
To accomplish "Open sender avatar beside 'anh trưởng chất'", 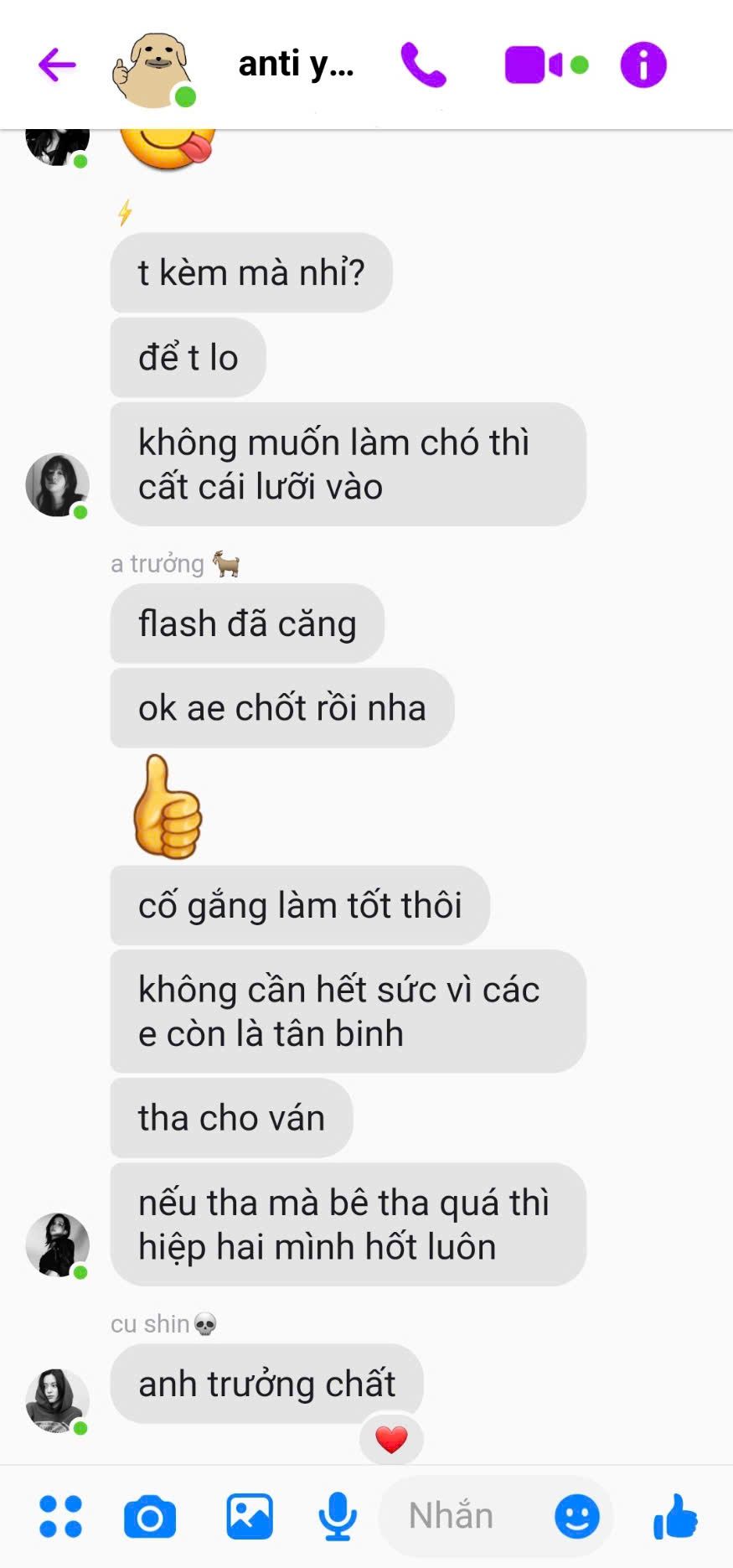I will (58, 1400).
